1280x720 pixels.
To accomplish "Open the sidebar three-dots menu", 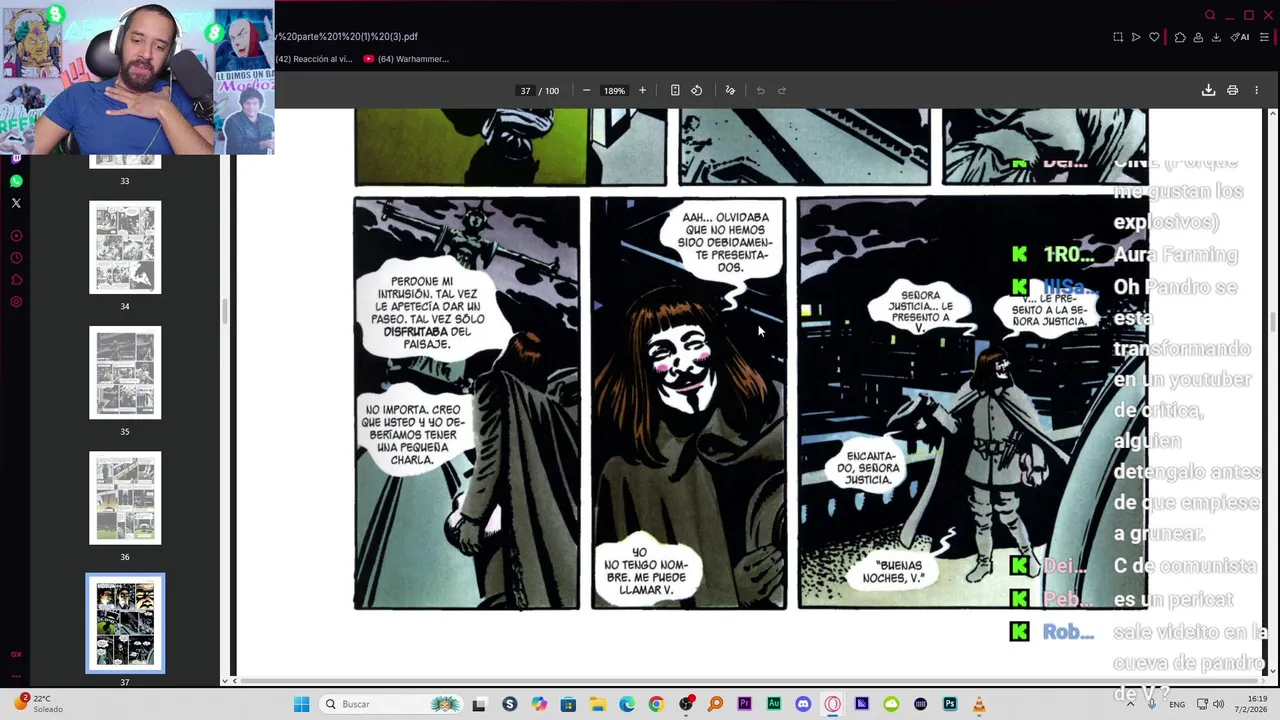I will click(16, 676).
